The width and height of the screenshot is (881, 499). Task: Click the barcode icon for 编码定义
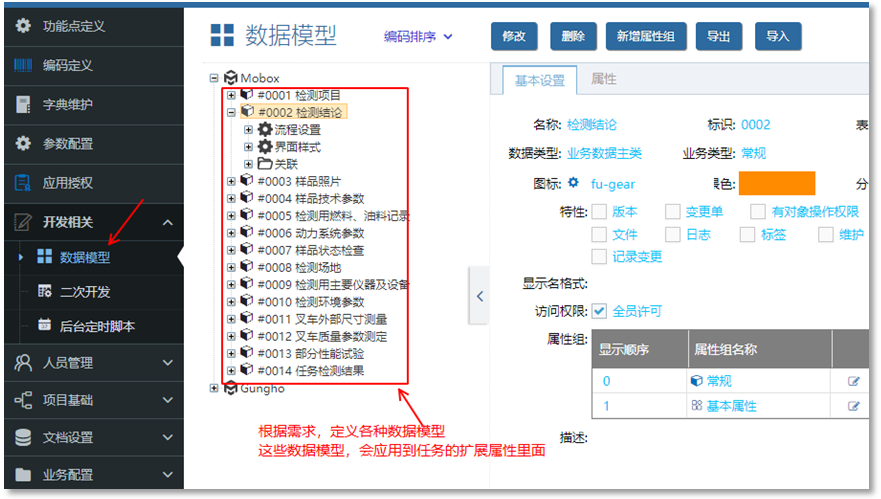point(23,65)
